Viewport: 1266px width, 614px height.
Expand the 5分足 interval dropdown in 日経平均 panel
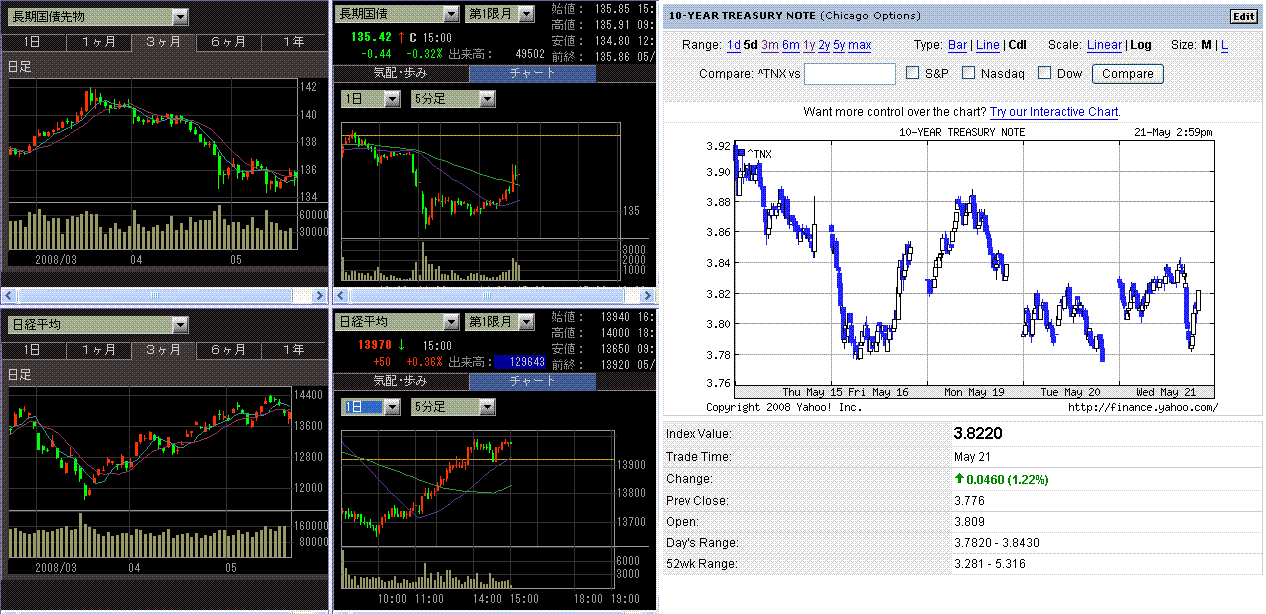487,407
